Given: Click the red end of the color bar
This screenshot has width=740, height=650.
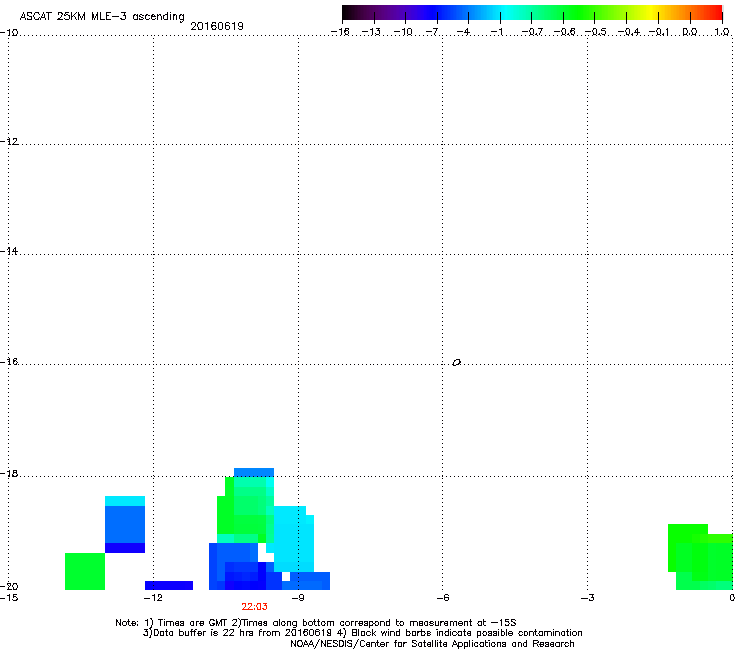Looking at the screenshot, I should 716,13.
